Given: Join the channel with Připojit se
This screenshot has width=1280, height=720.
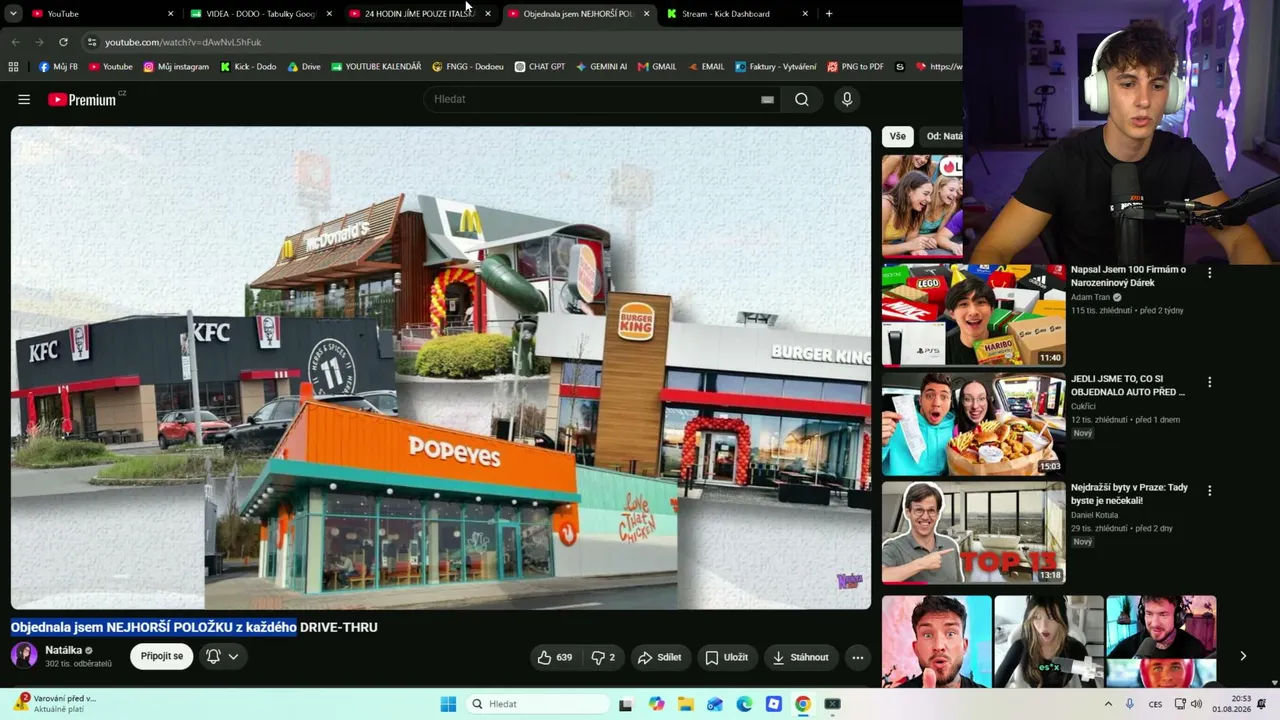Looking at the screenshot, I should (162, 656).
